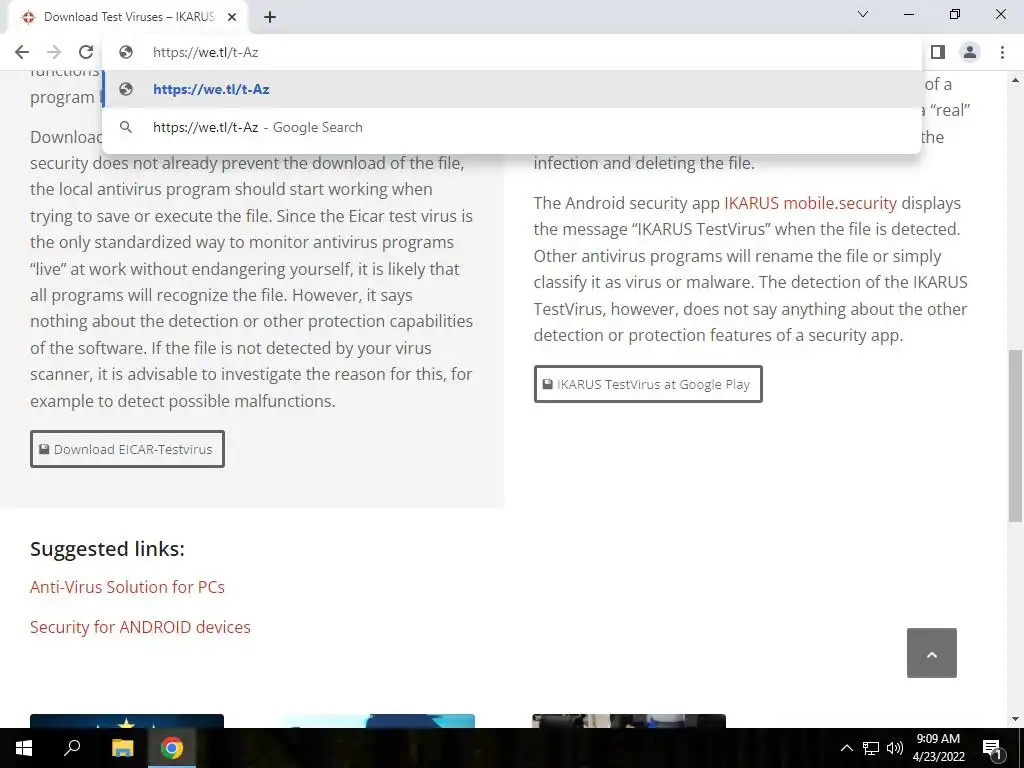Click the page vertical scrollbar thumb
The image size is (1024, 768).
[1015, 436]
